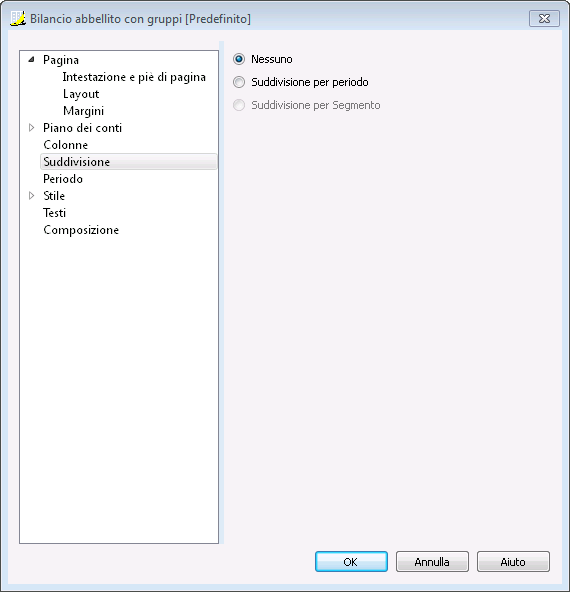The width and height of the screenshot is (570, 592).
Task: Select Composizione in the tree
Action: pos(81,230)
